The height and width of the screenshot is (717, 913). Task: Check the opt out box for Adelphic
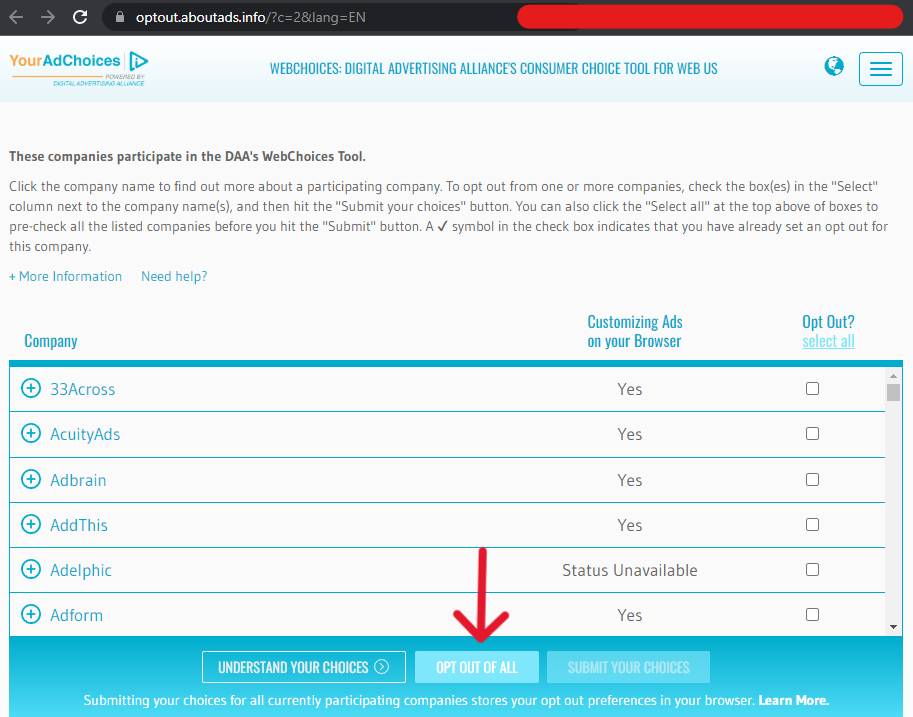[812, 570]
